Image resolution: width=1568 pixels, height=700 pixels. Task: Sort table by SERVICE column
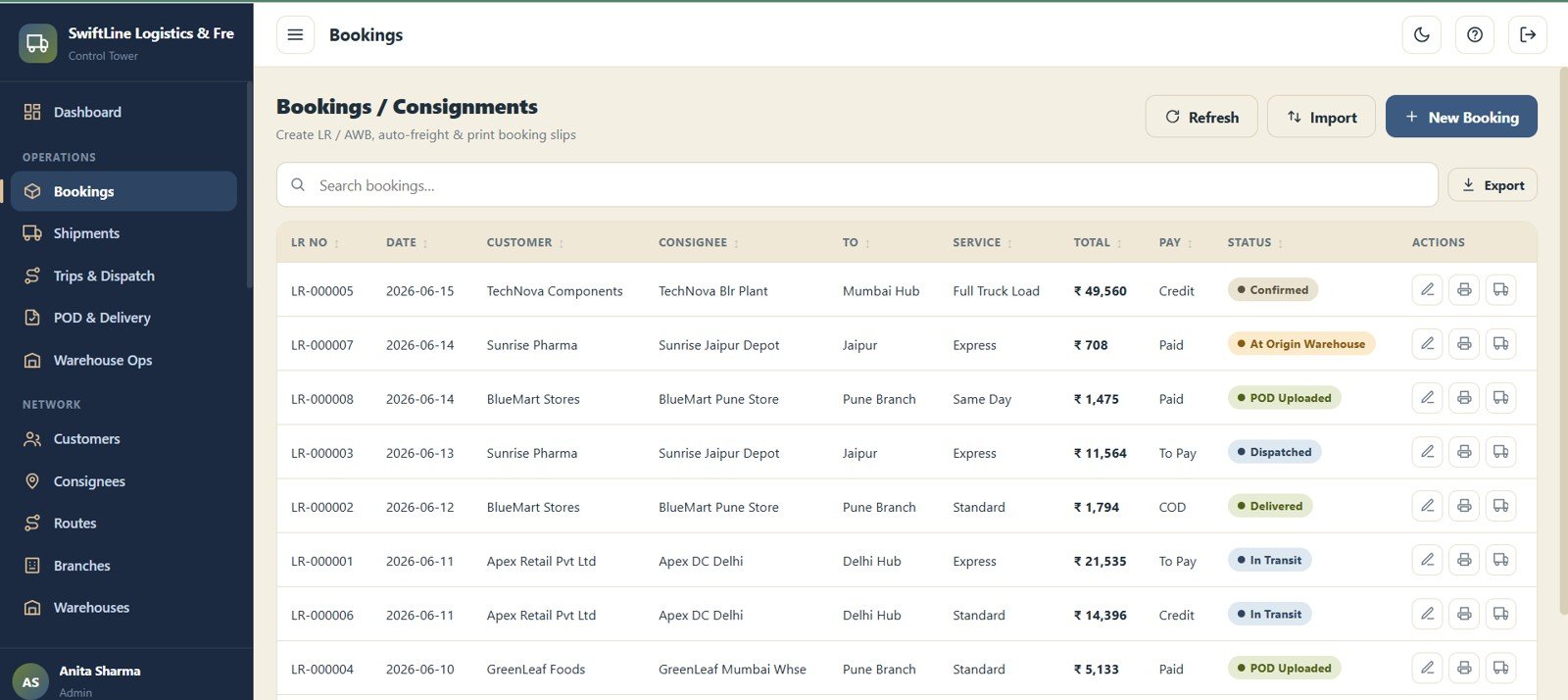pyautogui.click(x=983, y=242)
